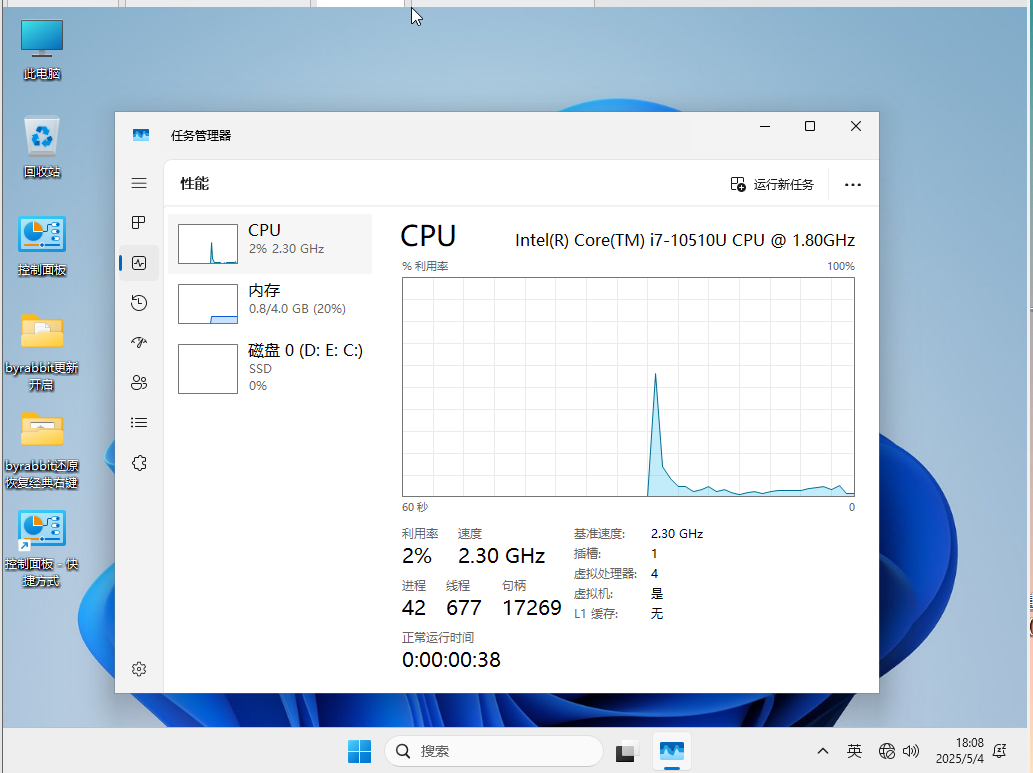Select 控制面板 - 快捷方式 shortcut icon
The image size is (1033, 773).
click(x=42, y=548)
